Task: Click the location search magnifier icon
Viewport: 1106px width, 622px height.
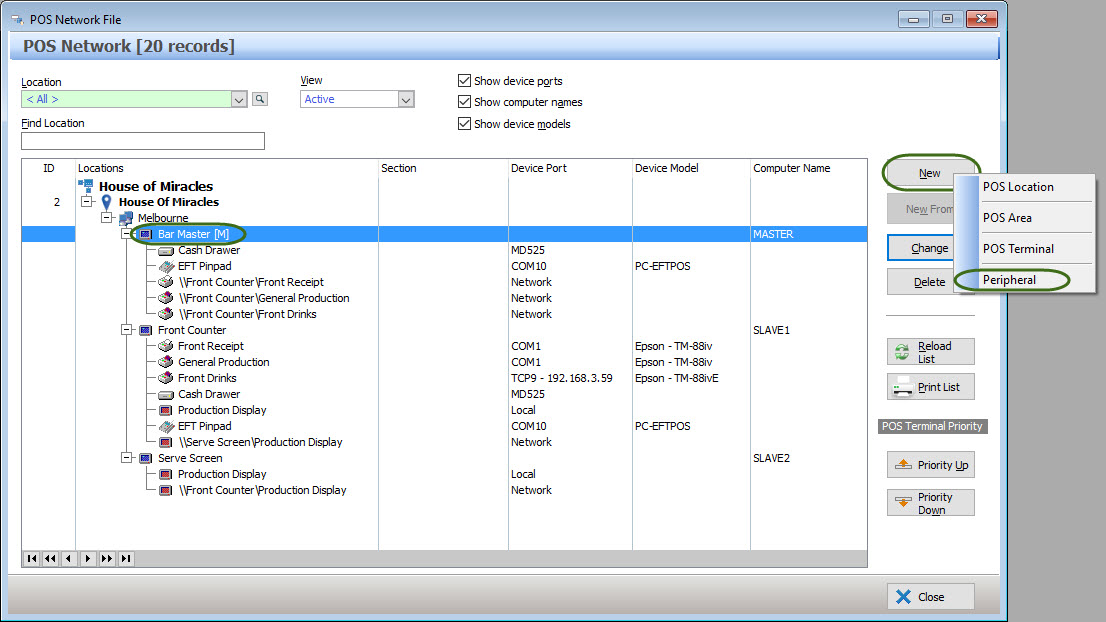Action: pyautogui.click(x=259, y=99)
